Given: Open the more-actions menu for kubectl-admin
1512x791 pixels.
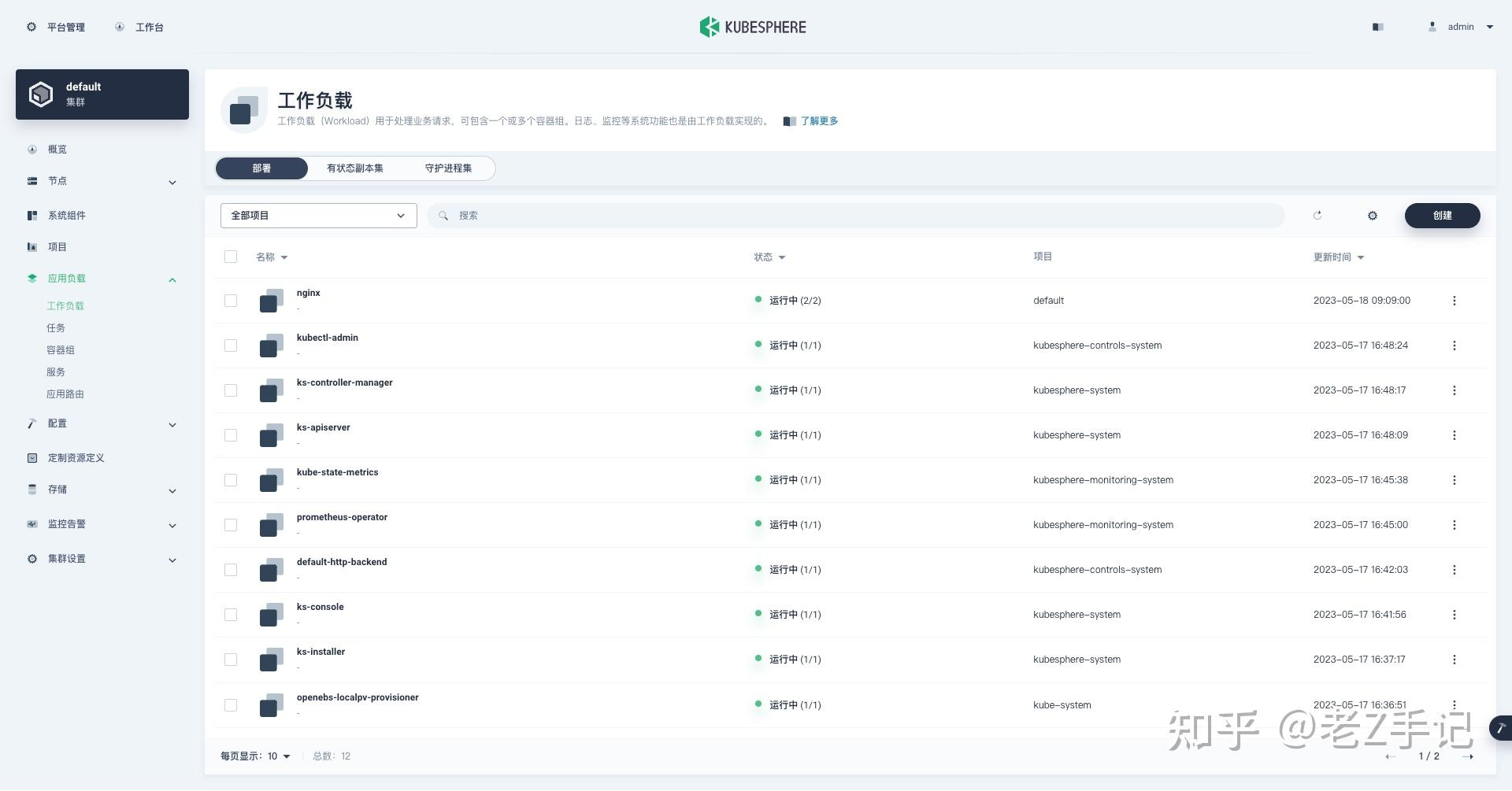Looking at the screenshot, I should pyautogui.click(x=1455, y=346).
